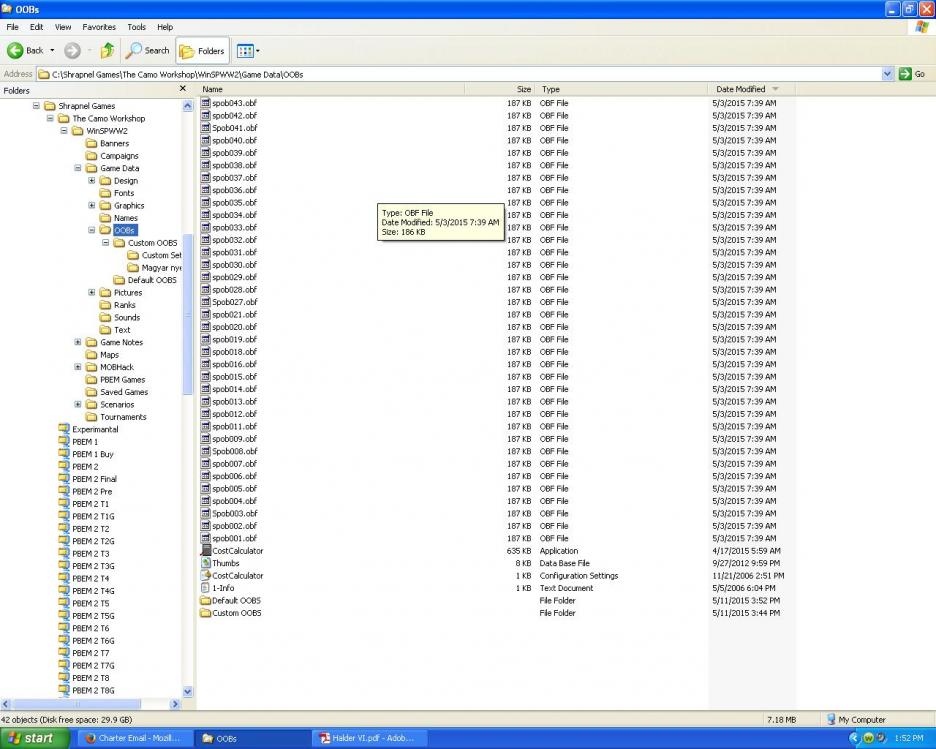This screenshot has height=749, width=936.
Task: Open the Search toolbar button
Action: (x=147, y=50)
